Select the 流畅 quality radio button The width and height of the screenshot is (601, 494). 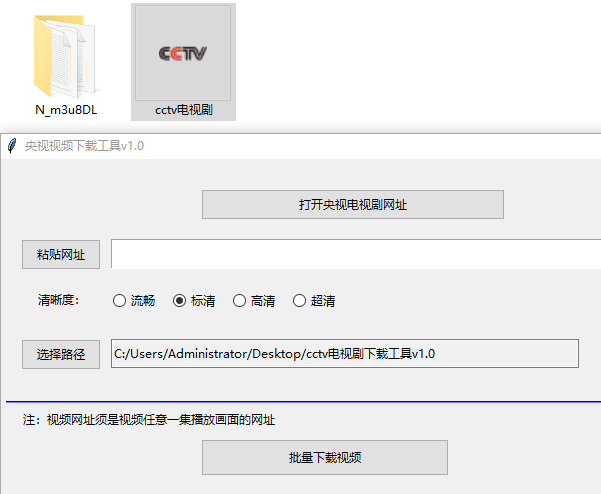click(119, 300)
